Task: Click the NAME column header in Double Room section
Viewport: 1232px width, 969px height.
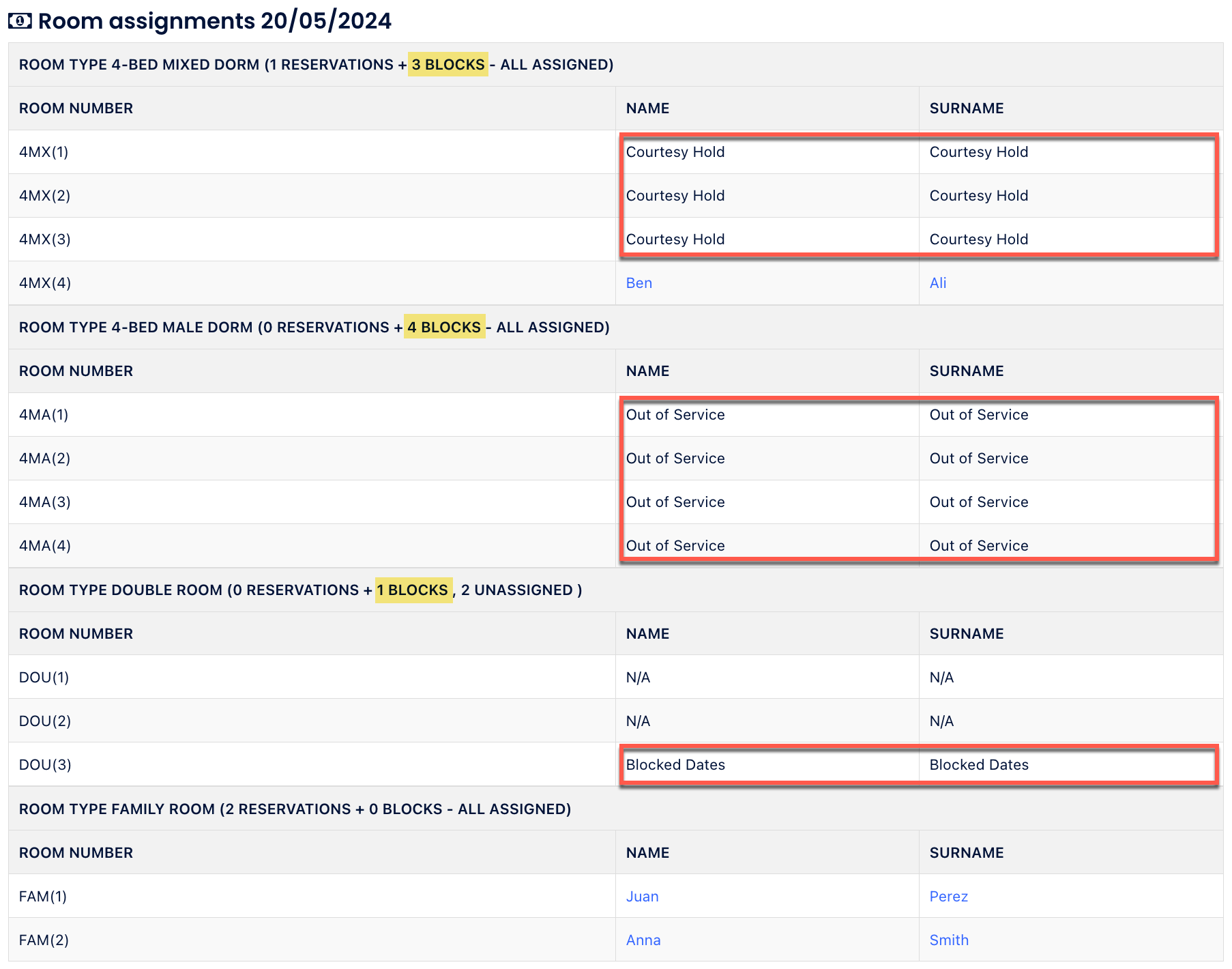Action: [647, 633]
